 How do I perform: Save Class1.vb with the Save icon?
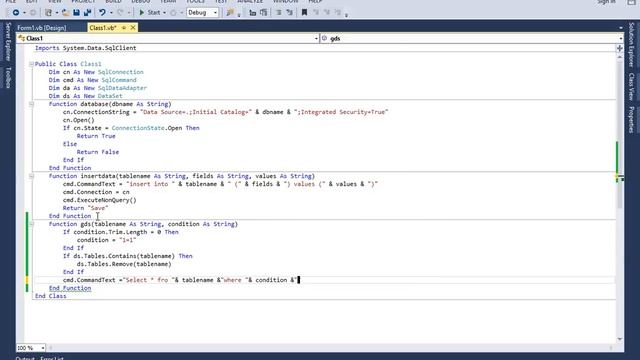[x=76, y=13]
